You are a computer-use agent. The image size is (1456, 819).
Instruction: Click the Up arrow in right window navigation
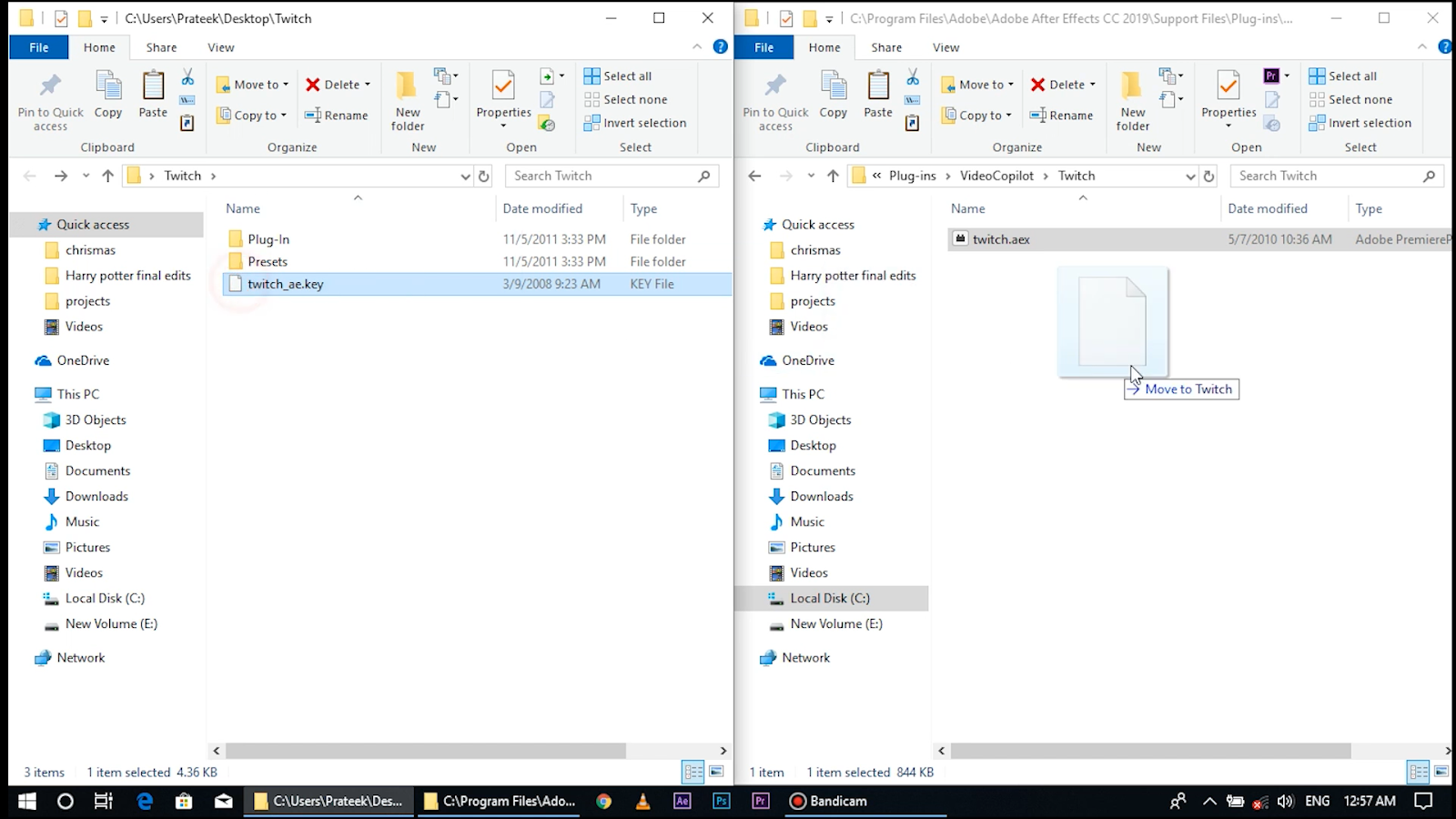click(834, 176)
